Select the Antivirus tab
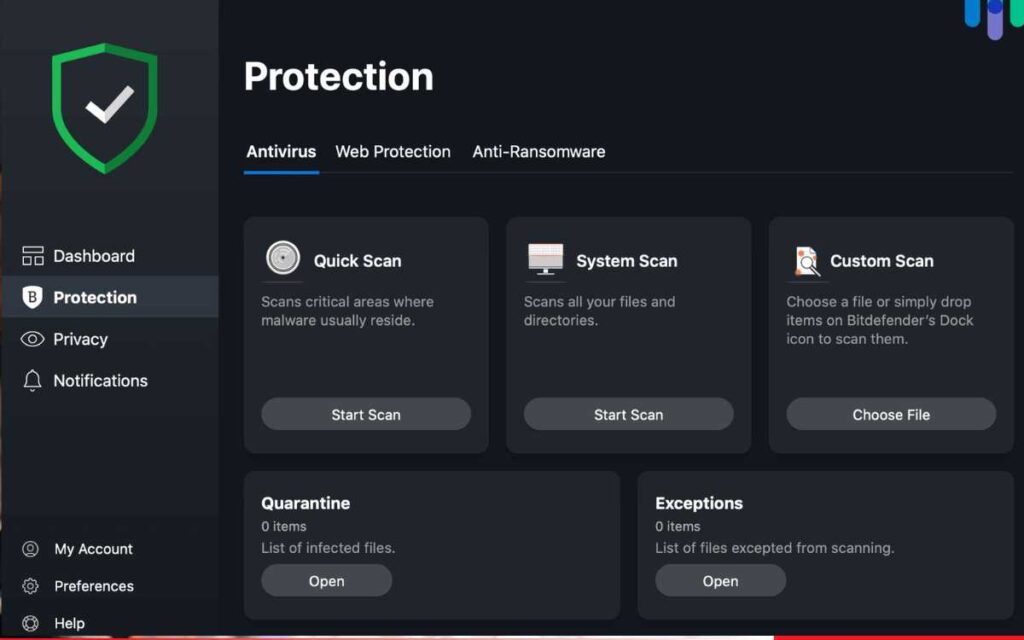 click(x=281, y=152)
